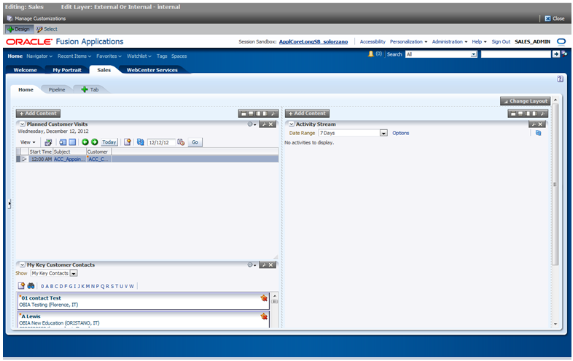Open the gear actions menu on My Key Customer Contacts
This screenshot has height=361, width=573.
pos(251,265)
